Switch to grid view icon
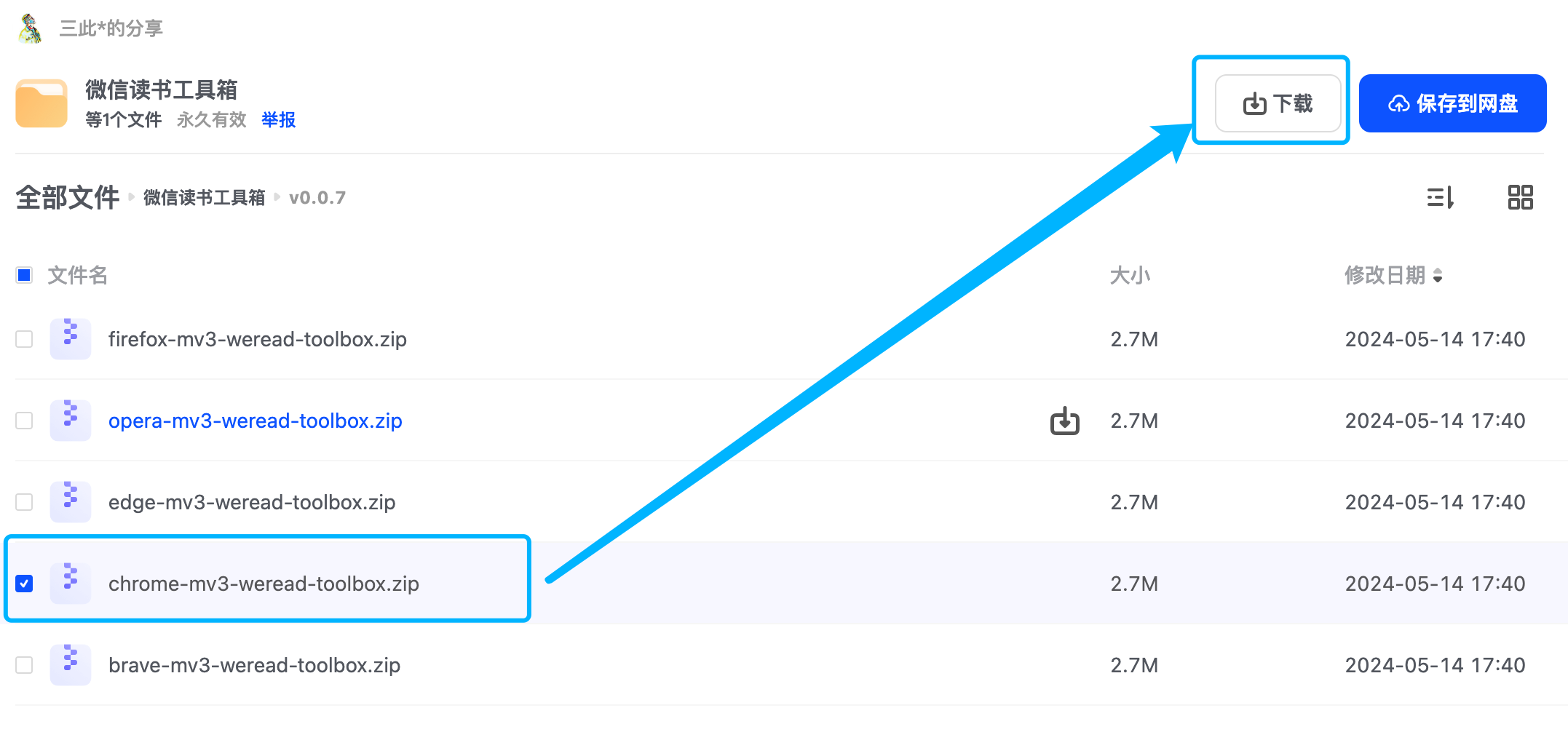 (x=1520, y=197)
